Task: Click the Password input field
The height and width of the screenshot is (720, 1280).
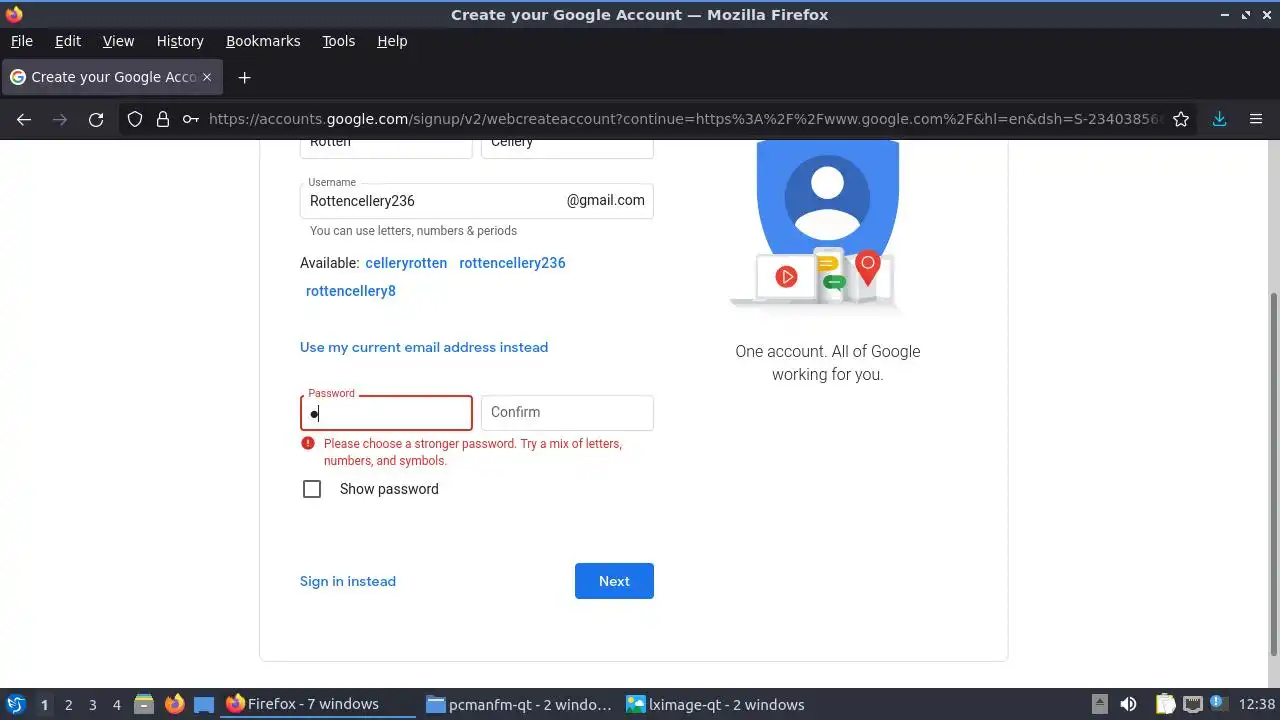Action: tap(386, 413)
